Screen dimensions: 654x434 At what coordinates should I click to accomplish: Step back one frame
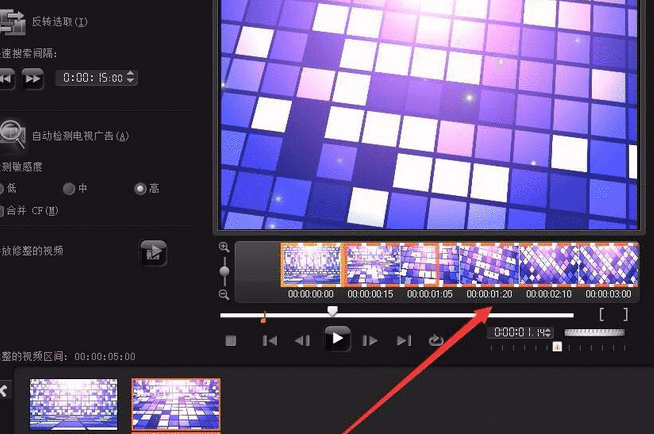coord(301,340)
